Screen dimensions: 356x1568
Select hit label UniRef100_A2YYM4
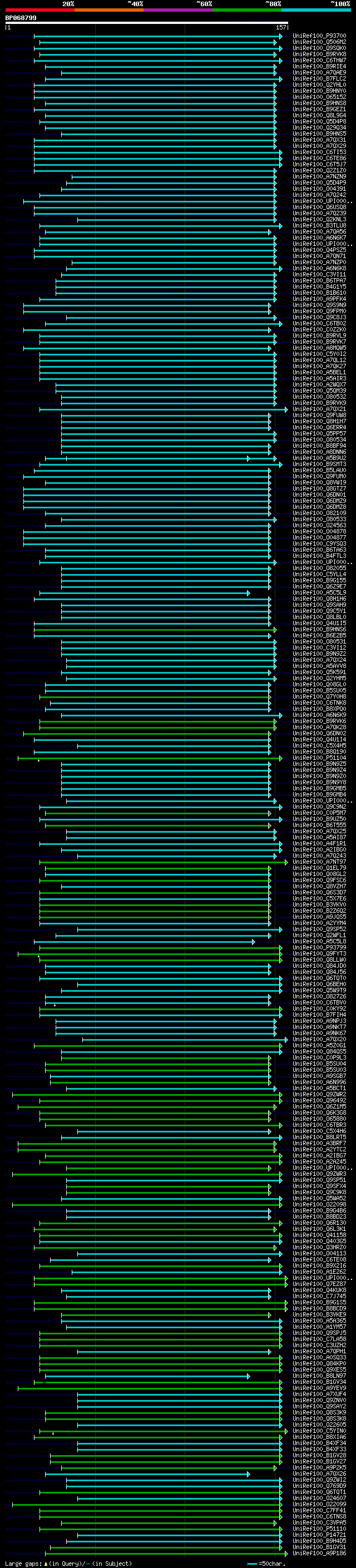pos(319,923)
